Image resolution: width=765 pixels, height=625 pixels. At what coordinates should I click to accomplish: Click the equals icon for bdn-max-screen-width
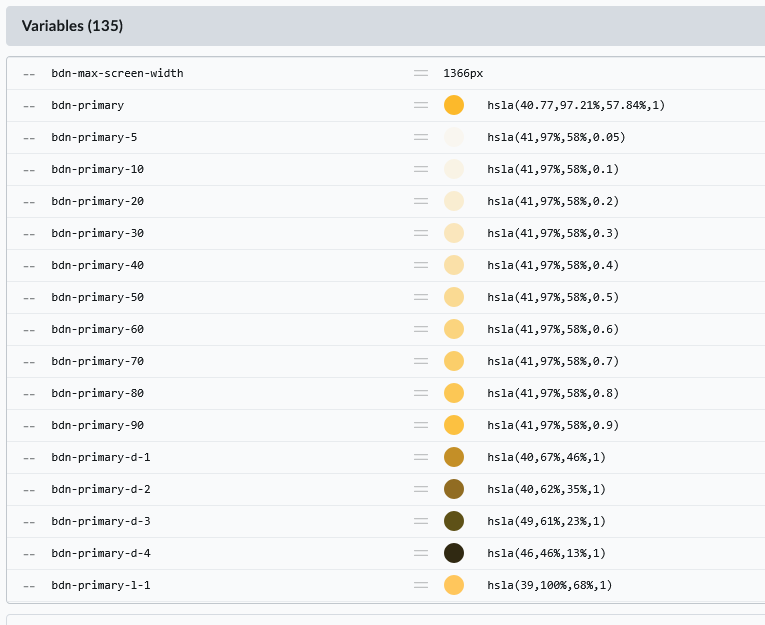(x=421, y=73)
